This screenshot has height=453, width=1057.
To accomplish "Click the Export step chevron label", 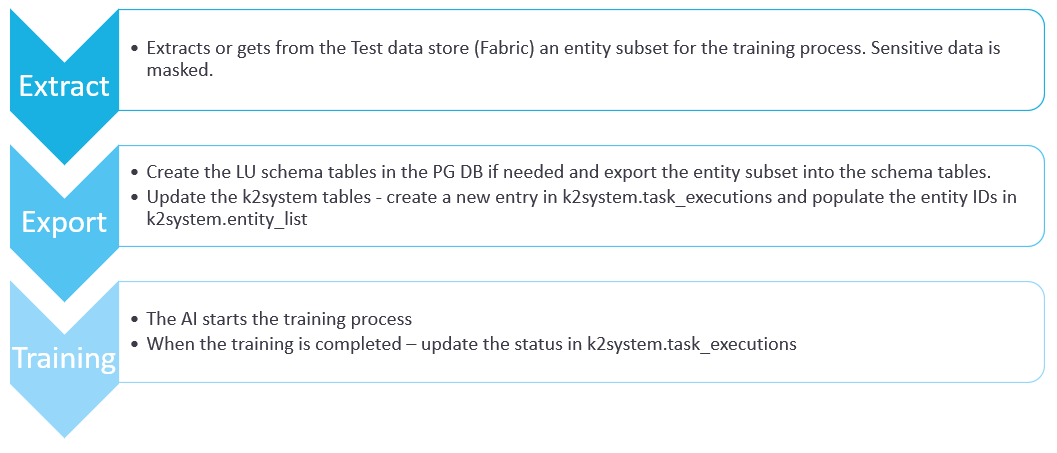I will click(x=65, y=221).
